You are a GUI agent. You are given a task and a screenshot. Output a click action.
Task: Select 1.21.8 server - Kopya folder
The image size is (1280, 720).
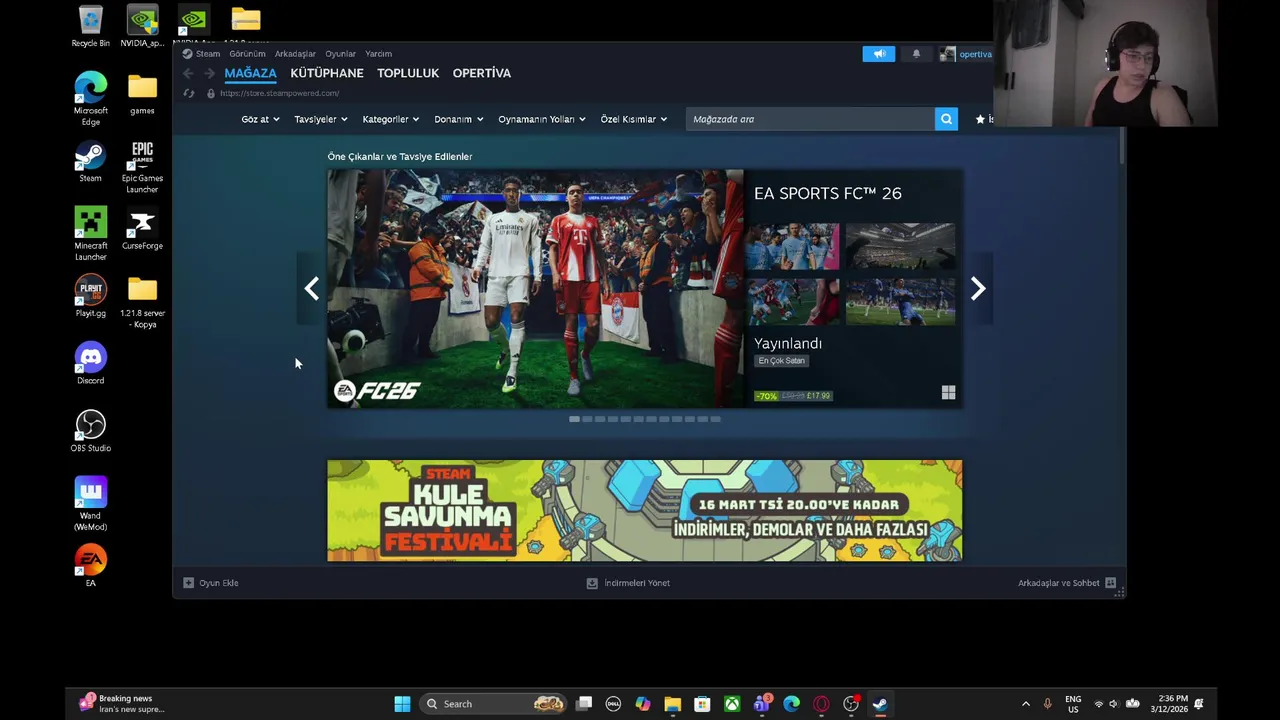click(142, 302)
